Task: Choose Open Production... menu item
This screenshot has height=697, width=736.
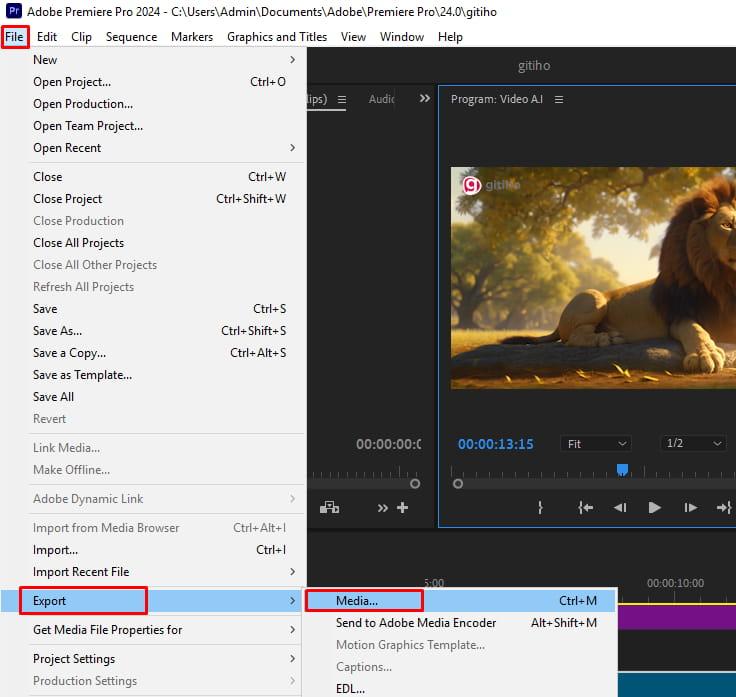Action: [153, 104]
